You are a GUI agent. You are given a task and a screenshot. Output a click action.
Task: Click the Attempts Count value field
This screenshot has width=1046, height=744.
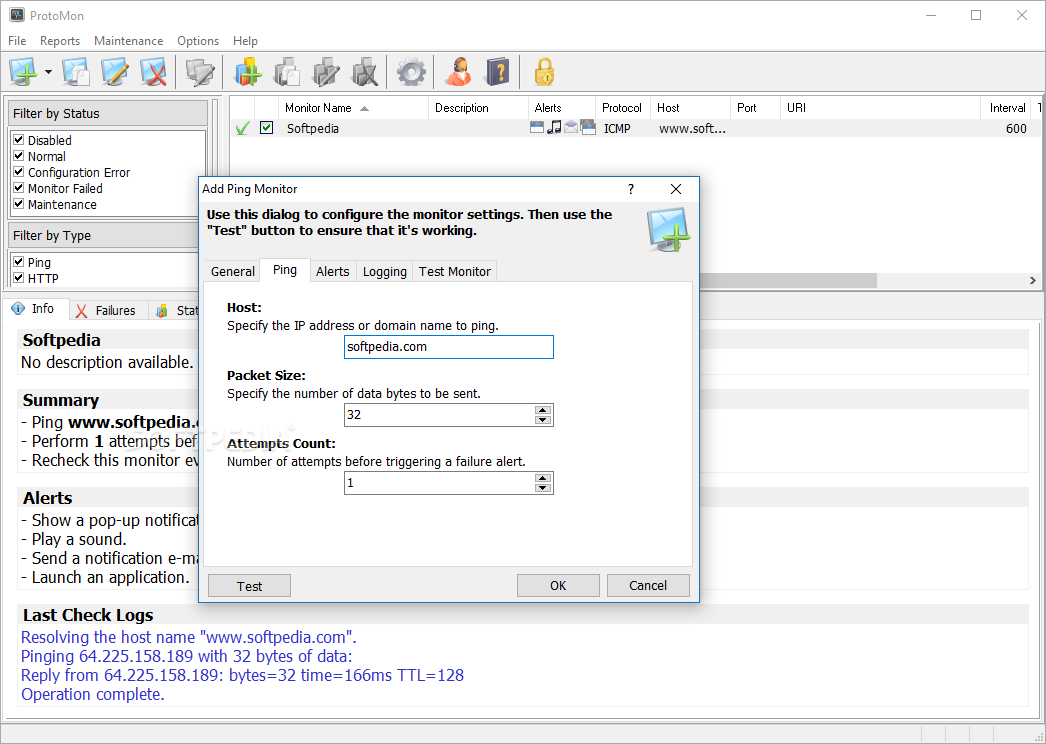click(x=439, y=483)
